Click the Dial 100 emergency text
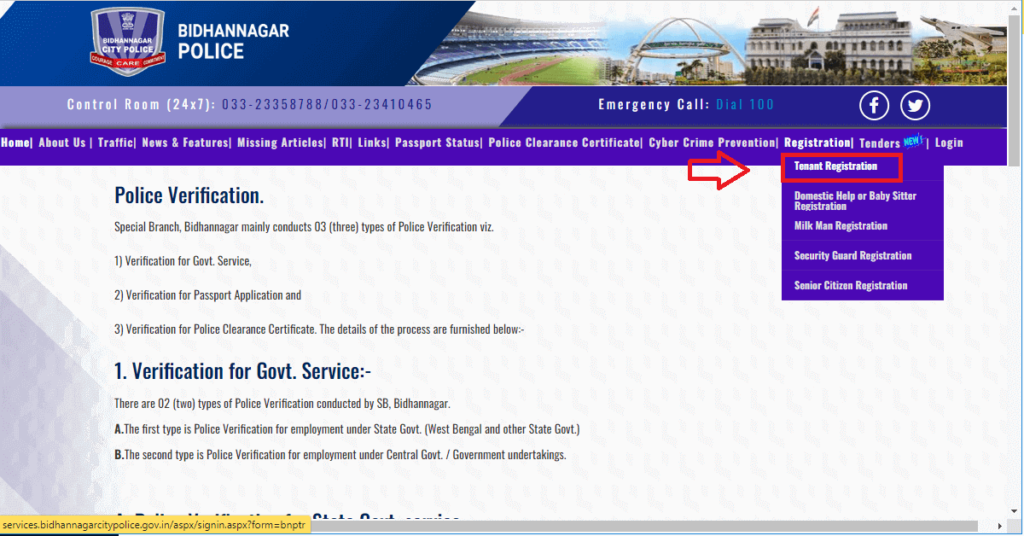 click(x=744, y=104)
